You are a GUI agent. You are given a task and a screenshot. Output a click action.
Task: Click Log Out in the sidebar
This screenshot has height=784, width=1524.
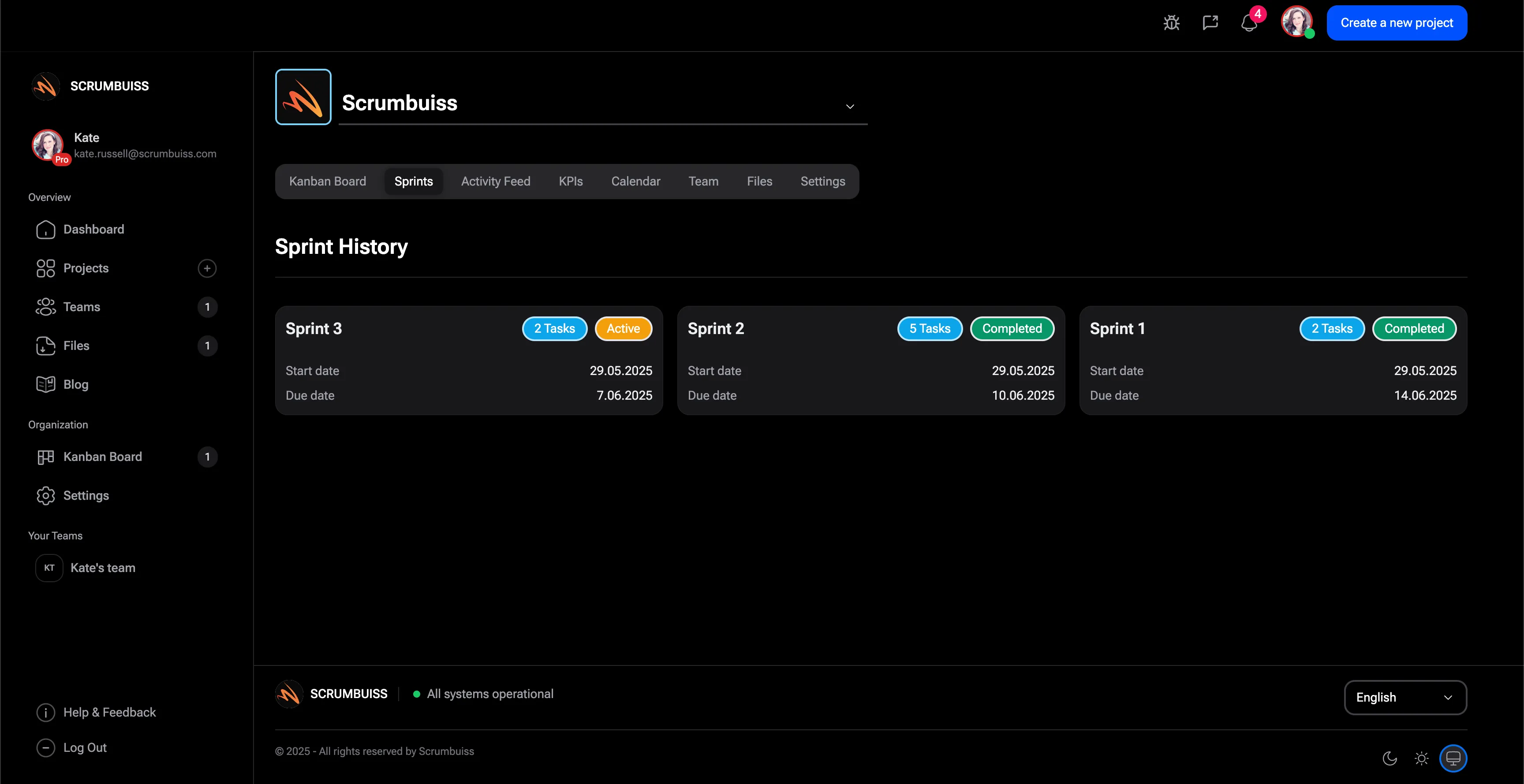[x=85, y=748]
